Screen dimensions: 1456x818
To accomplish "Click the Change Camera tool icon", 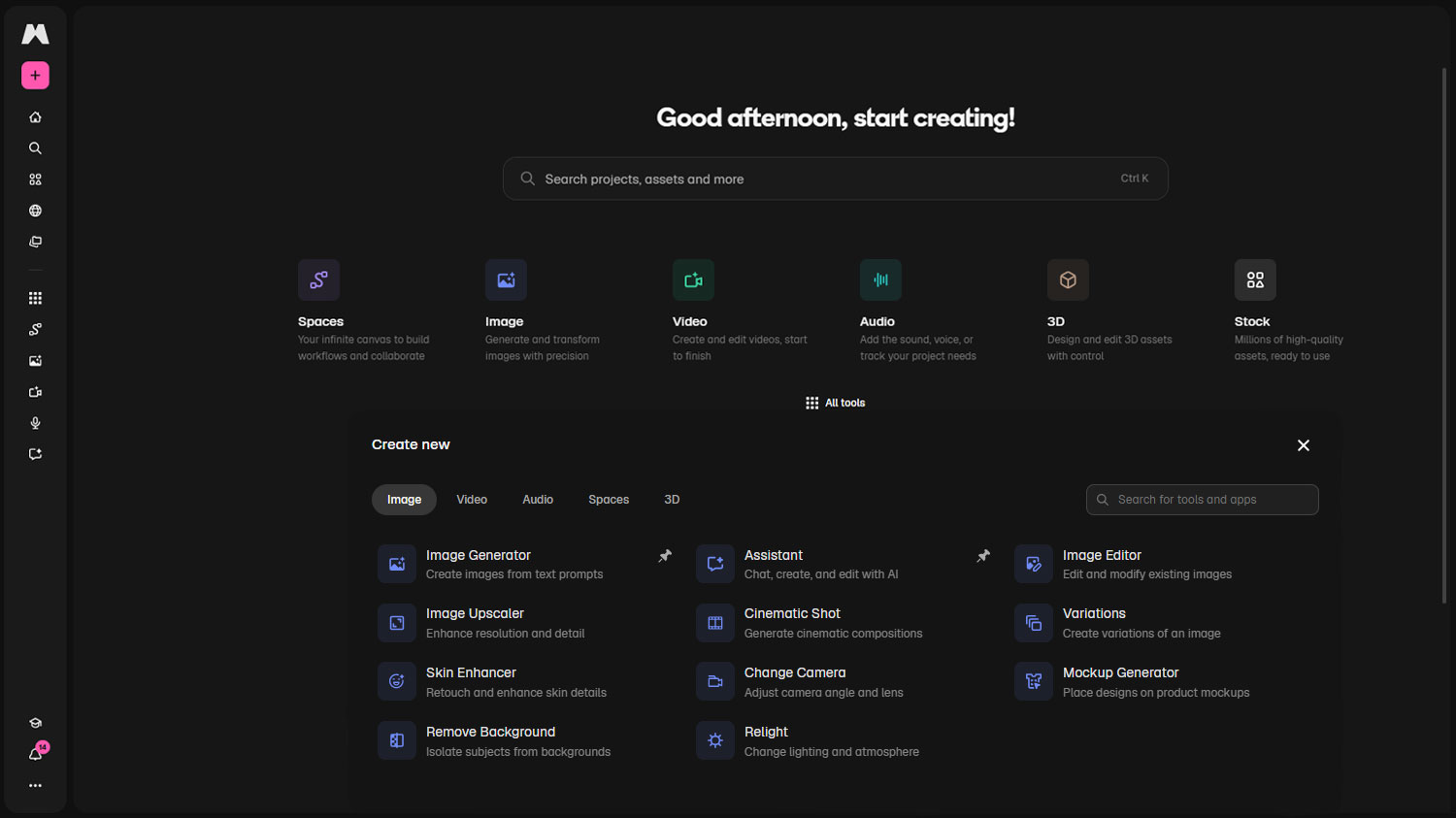I will point(715,681).
